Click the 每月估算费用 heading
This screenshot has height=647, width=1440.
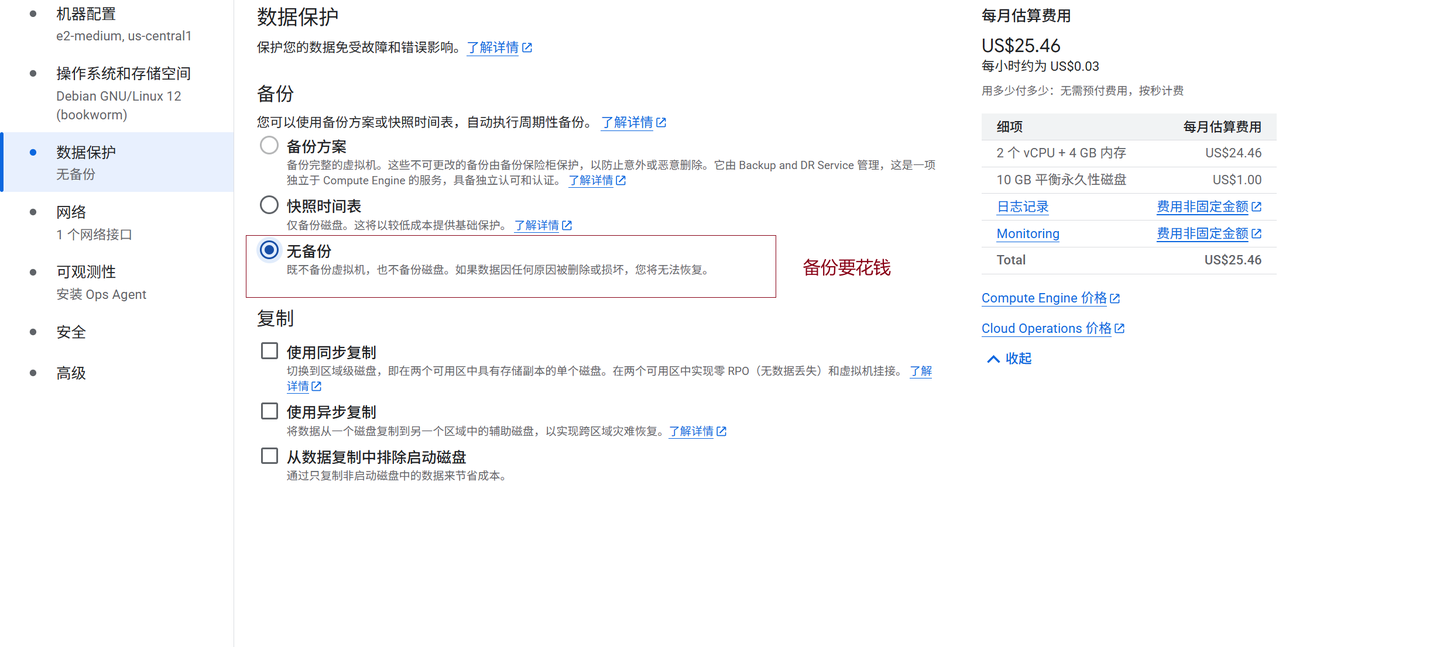click(1026, 15)
